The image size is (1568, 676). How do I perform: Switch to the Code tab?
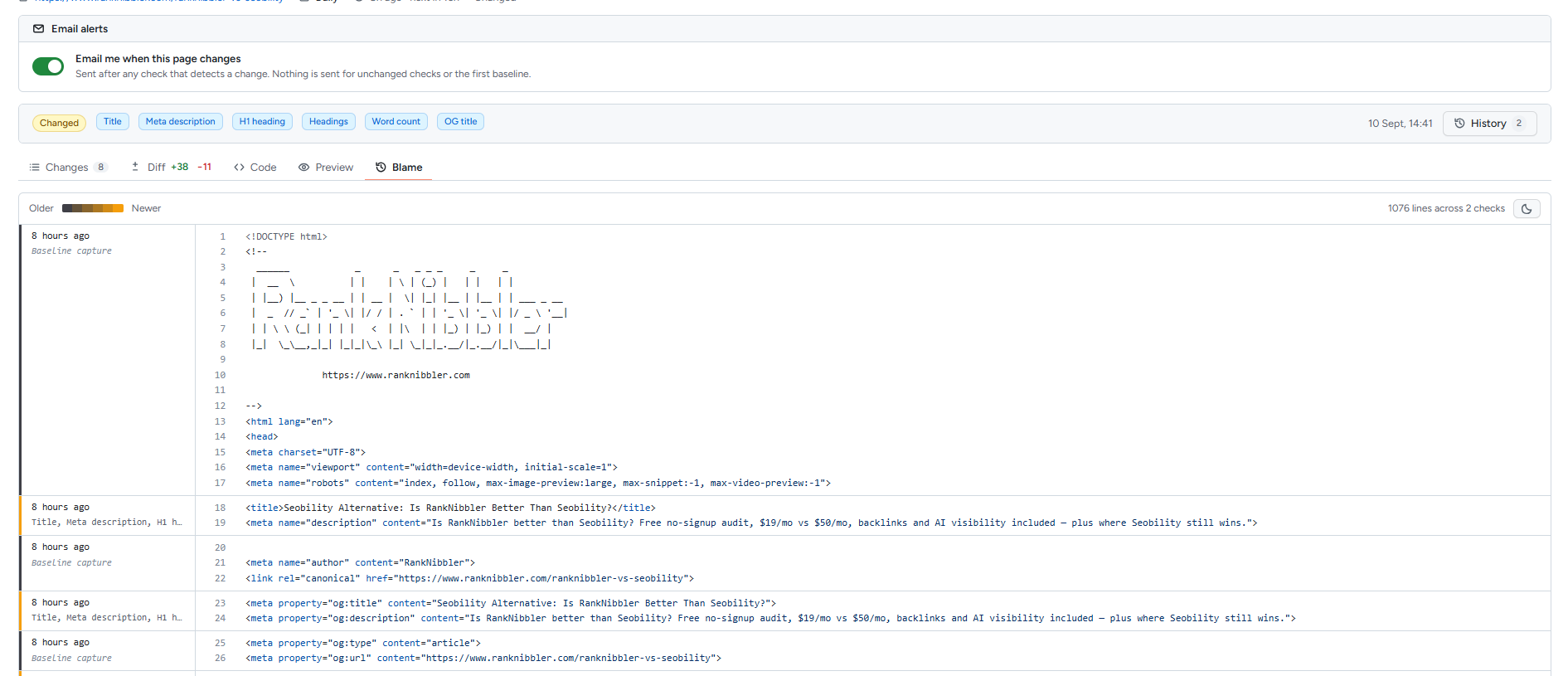point(255,167)
